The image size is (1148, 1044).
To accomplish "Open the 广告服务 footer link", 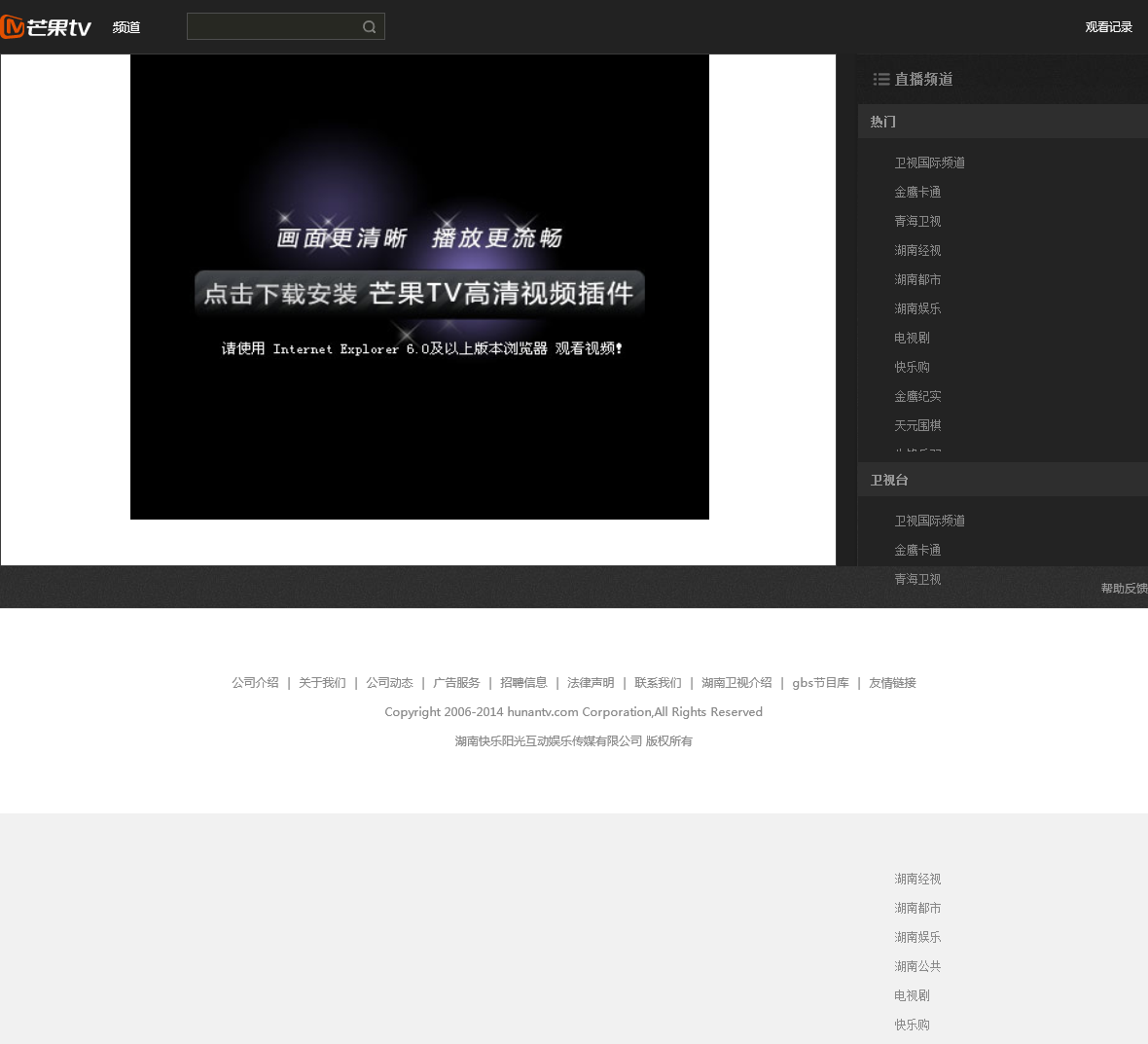I will point(456,682).
